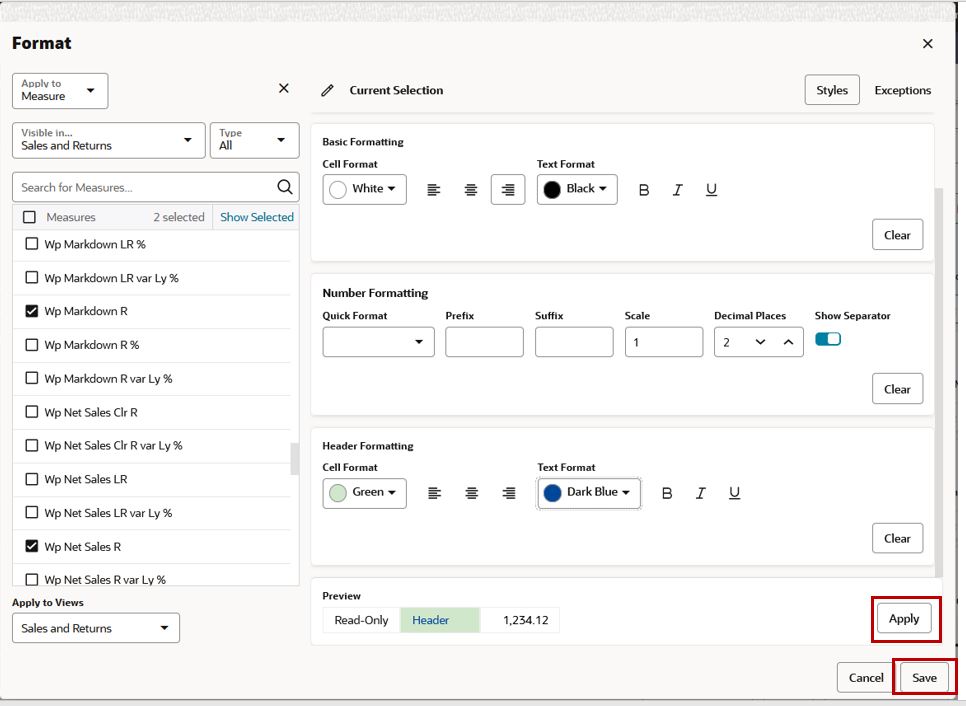This screenshot has width=966, height=706.
Task: Center-align header cell text
Action: click(471, 493)
